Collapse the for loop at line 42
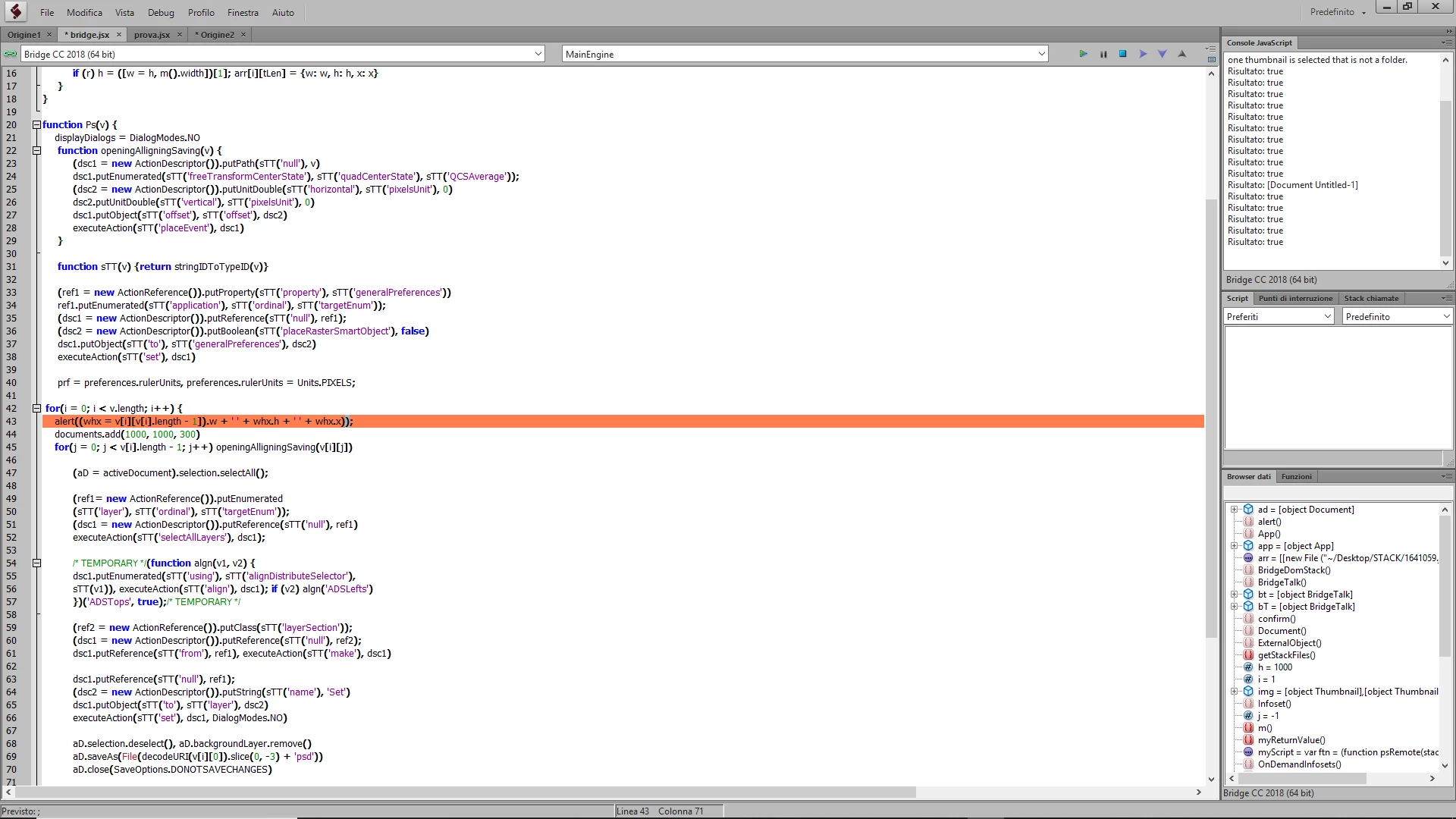 [36, 408]
